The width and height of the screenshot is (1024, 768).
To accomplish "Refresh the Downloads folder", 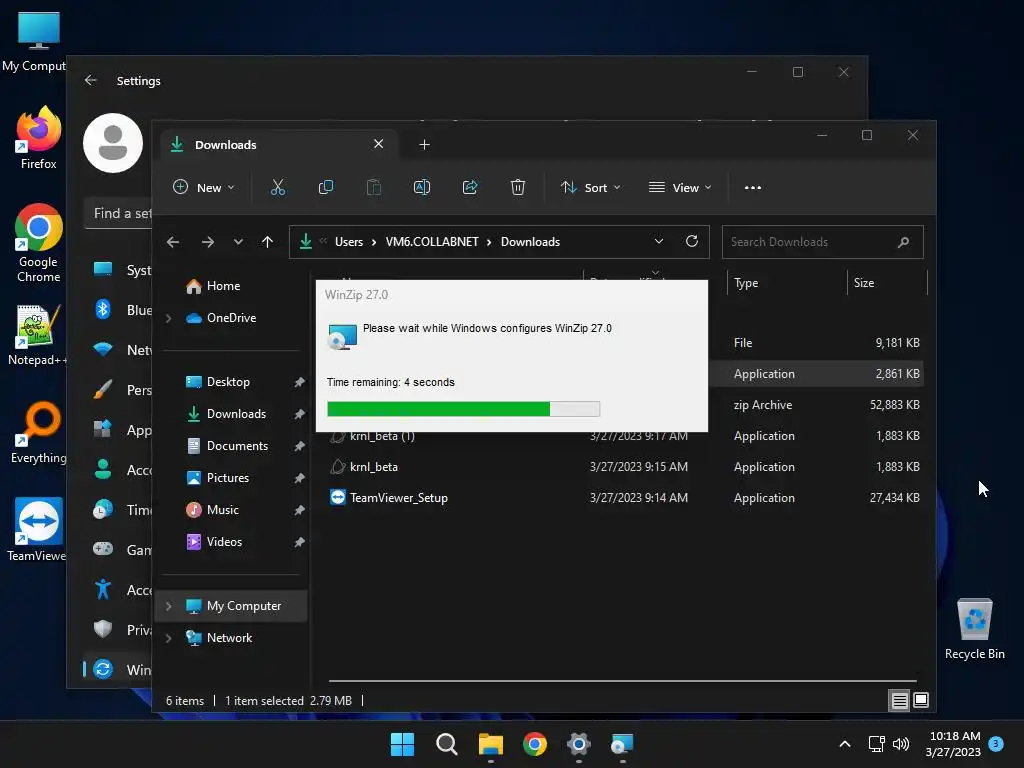I will (692, 242).
